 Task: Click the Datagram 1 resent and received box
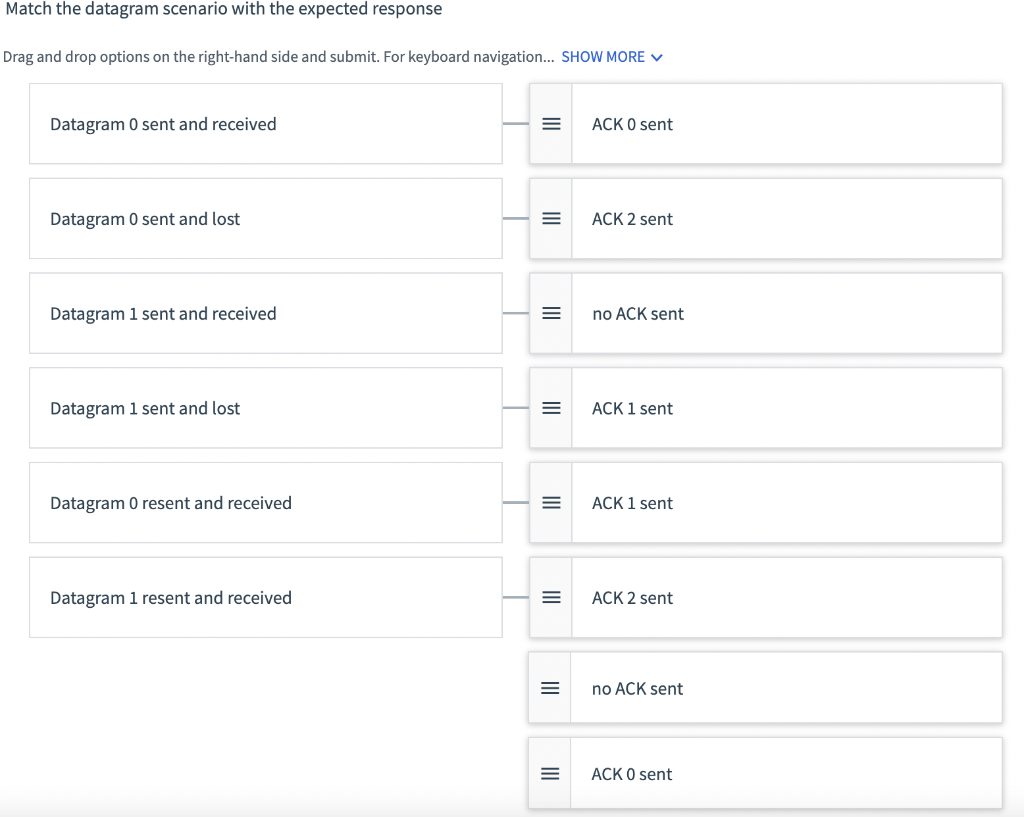[265, 598]
